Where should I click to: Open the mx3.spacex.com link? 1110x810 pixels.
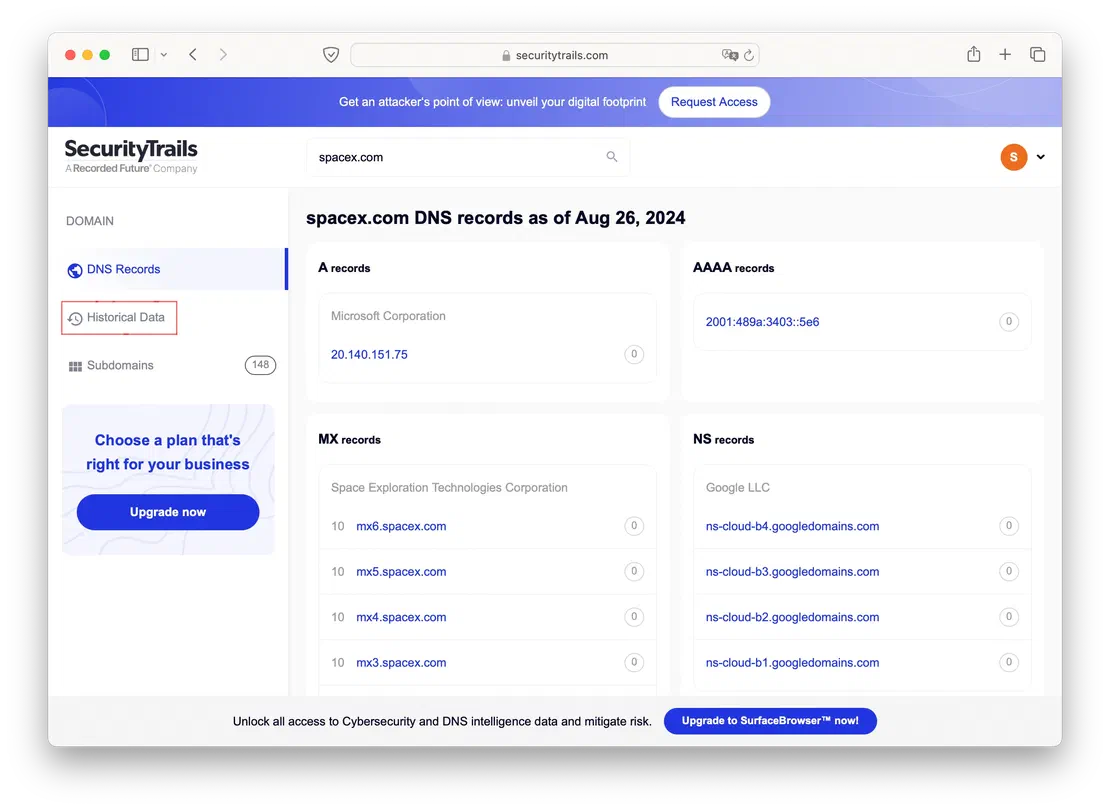pos(401,663)
